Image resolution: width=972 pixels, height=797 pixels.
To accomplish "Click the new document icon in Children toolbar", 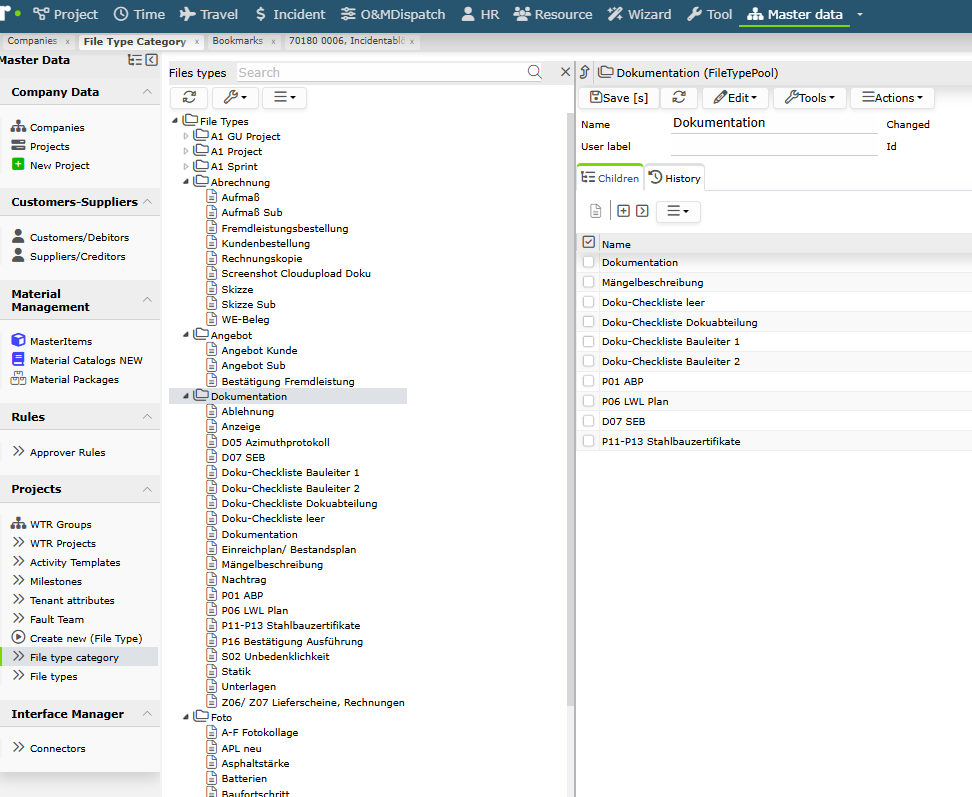I will pos(595,211).
